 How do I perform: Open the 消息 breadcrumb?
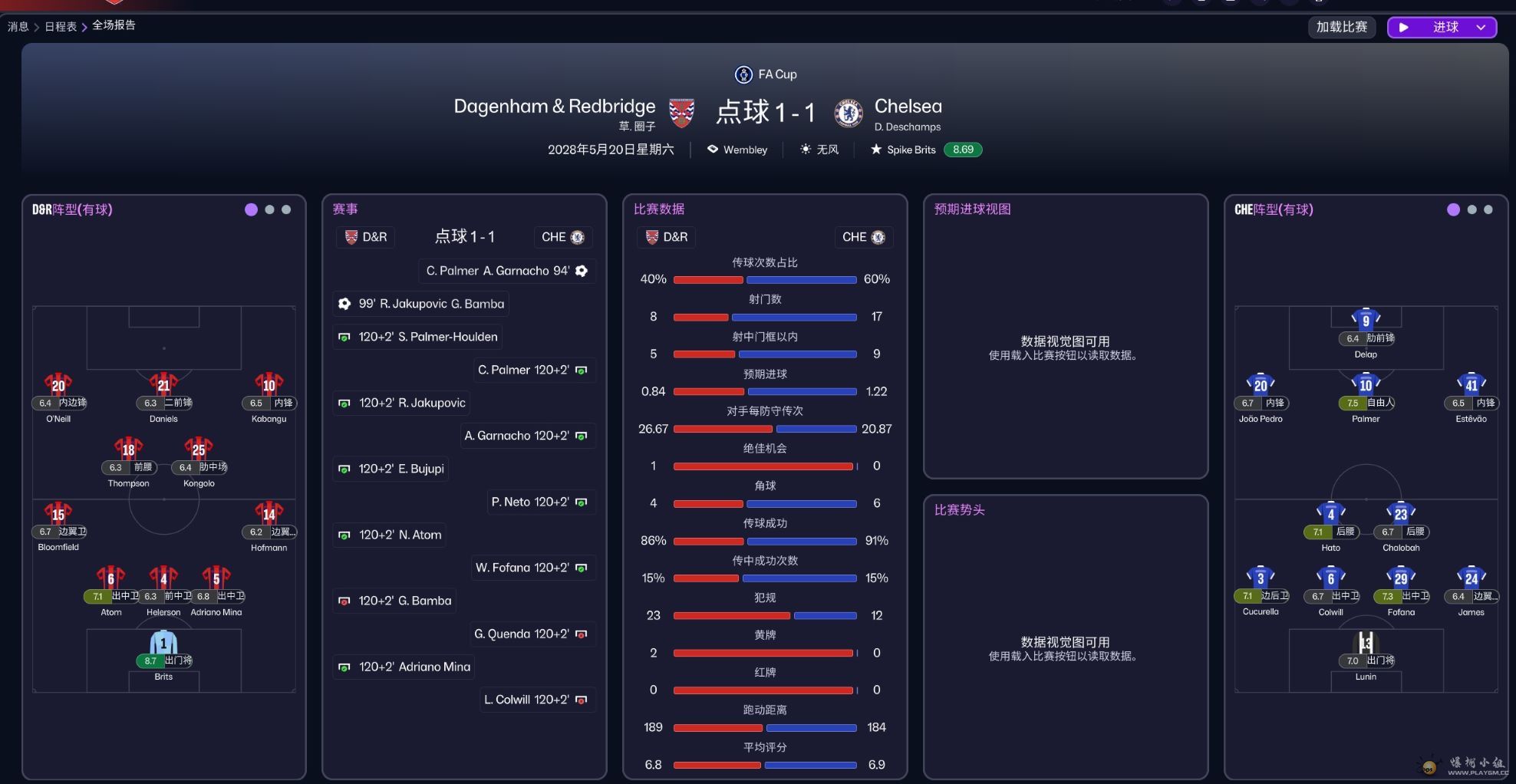[18, 26]
